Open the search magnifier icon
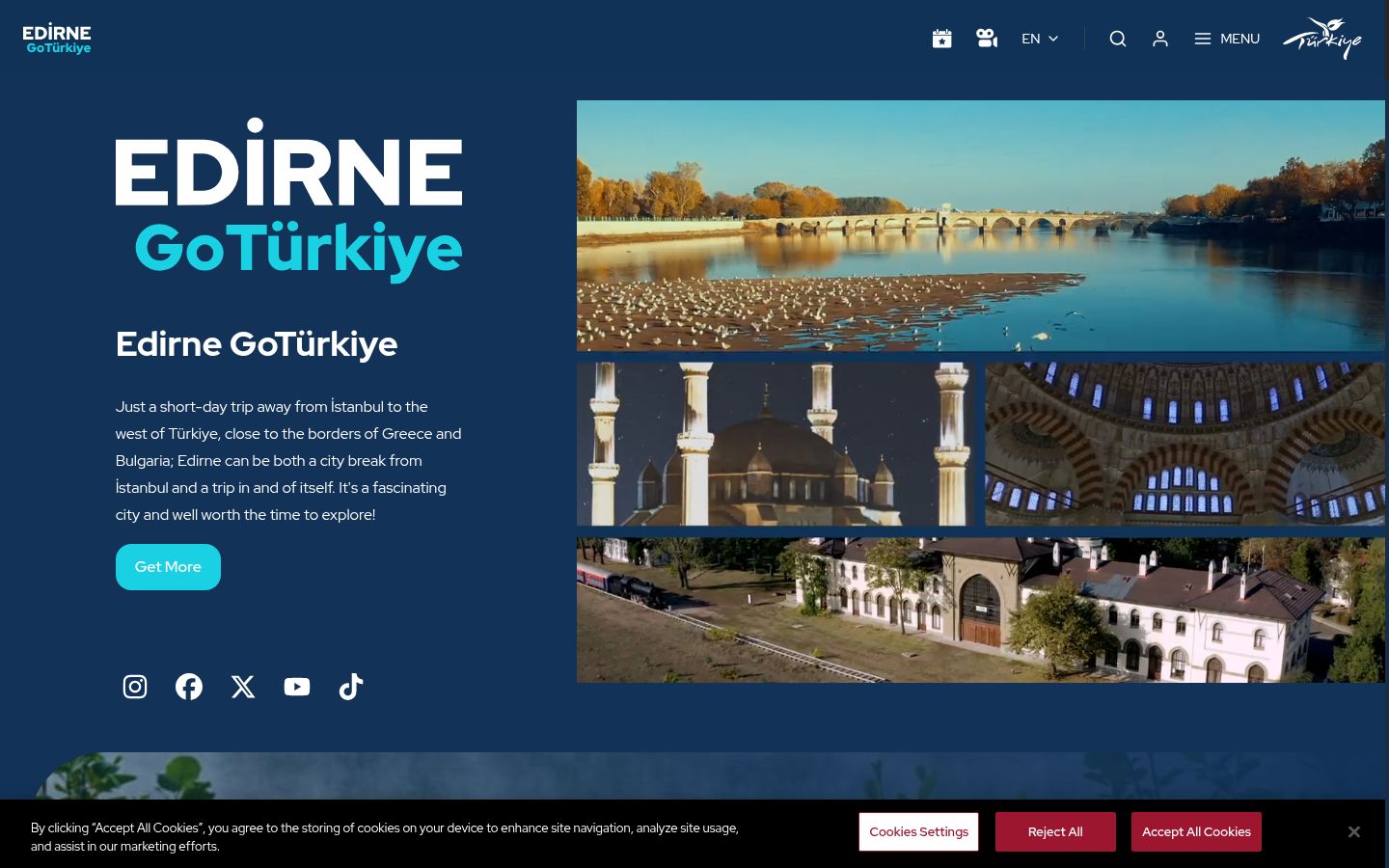The height and width of the screenshot is (868, 1389). (1118, 39)
